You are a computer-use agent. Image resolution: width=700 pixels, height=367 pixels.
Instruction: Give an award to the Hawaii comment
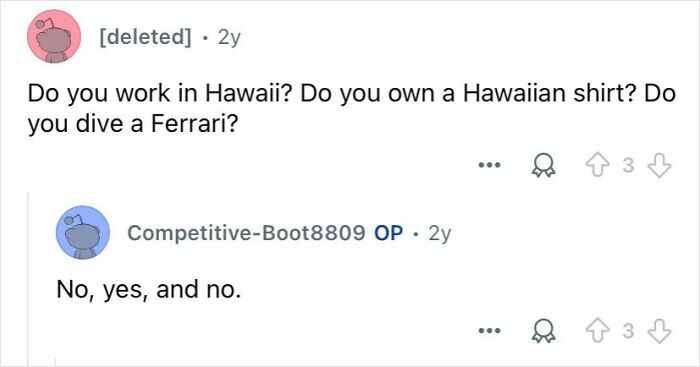tap(543, 167)
